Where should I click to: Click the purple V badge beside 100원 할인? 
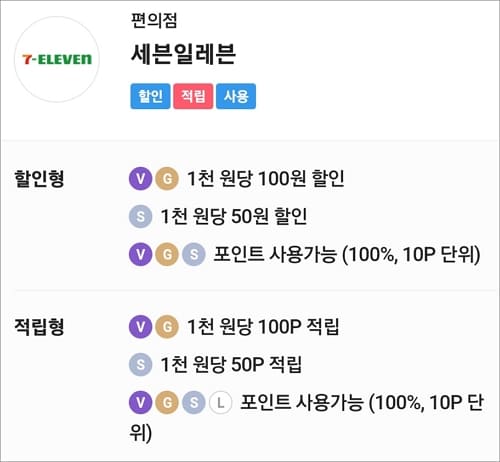click(x=141, y=179)
